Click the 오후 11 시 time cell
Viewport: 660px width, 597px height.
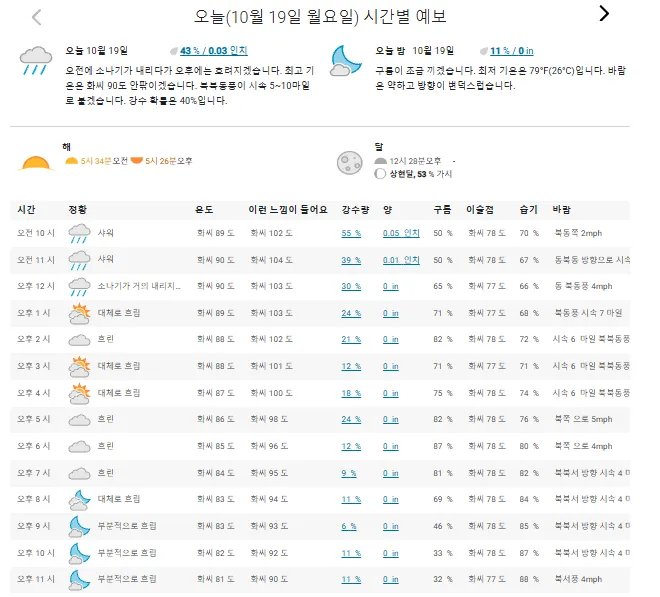[36, 579]
